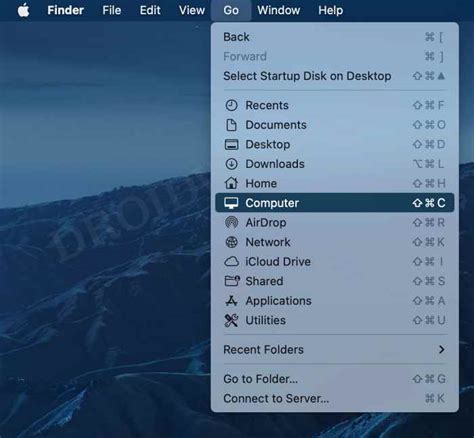This screenshot has width=474, height=438.
Task: Open the Window menu
Action: (278, 10)
